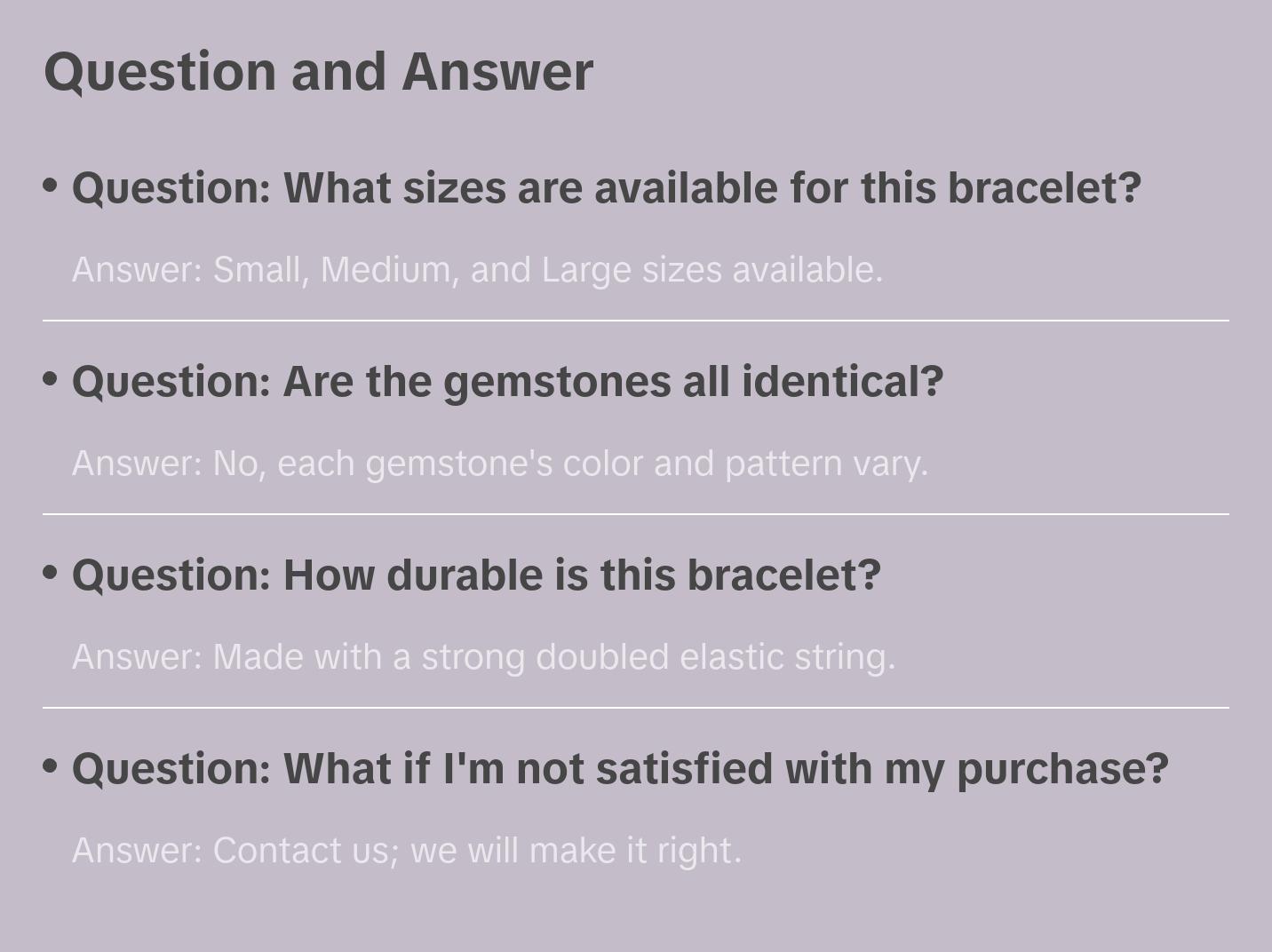
Task: Click the divider below the sizes answer
Action: [636, 321]
